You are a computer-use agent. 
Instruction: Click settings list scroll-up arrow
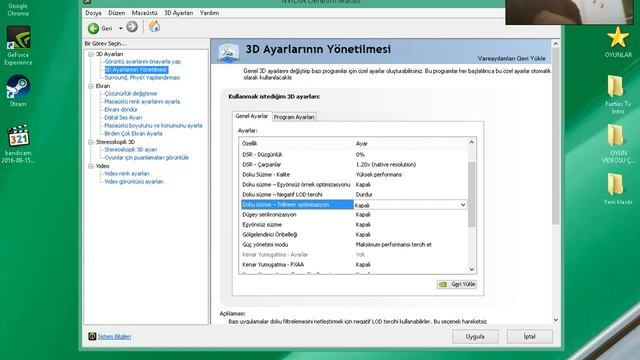[x=471, y=142]
